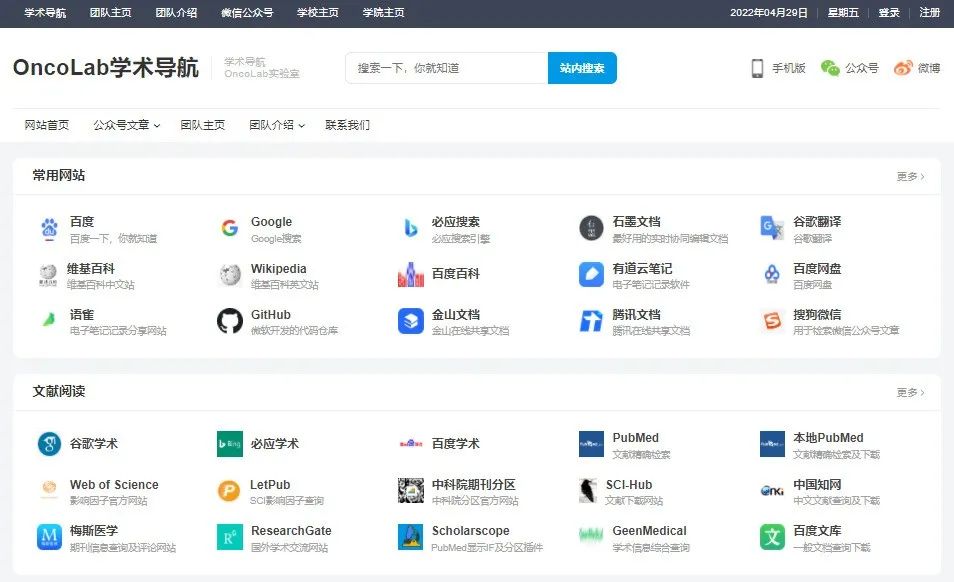Viewport: 954px width, 582px height.
Task: Open the Tencent Docs icon
Action: [591, 321]
